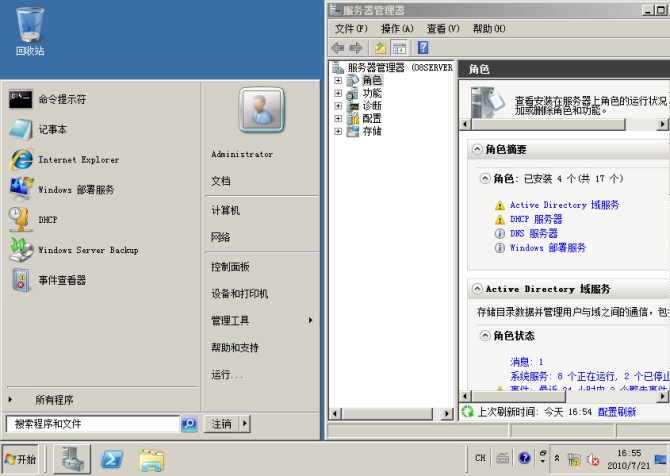Click the 配置刷新 link

point(617,411)
